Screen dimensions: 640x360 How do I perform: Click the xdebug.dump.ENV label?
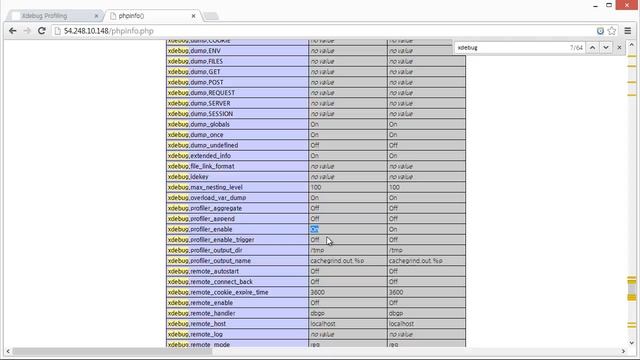194,51
